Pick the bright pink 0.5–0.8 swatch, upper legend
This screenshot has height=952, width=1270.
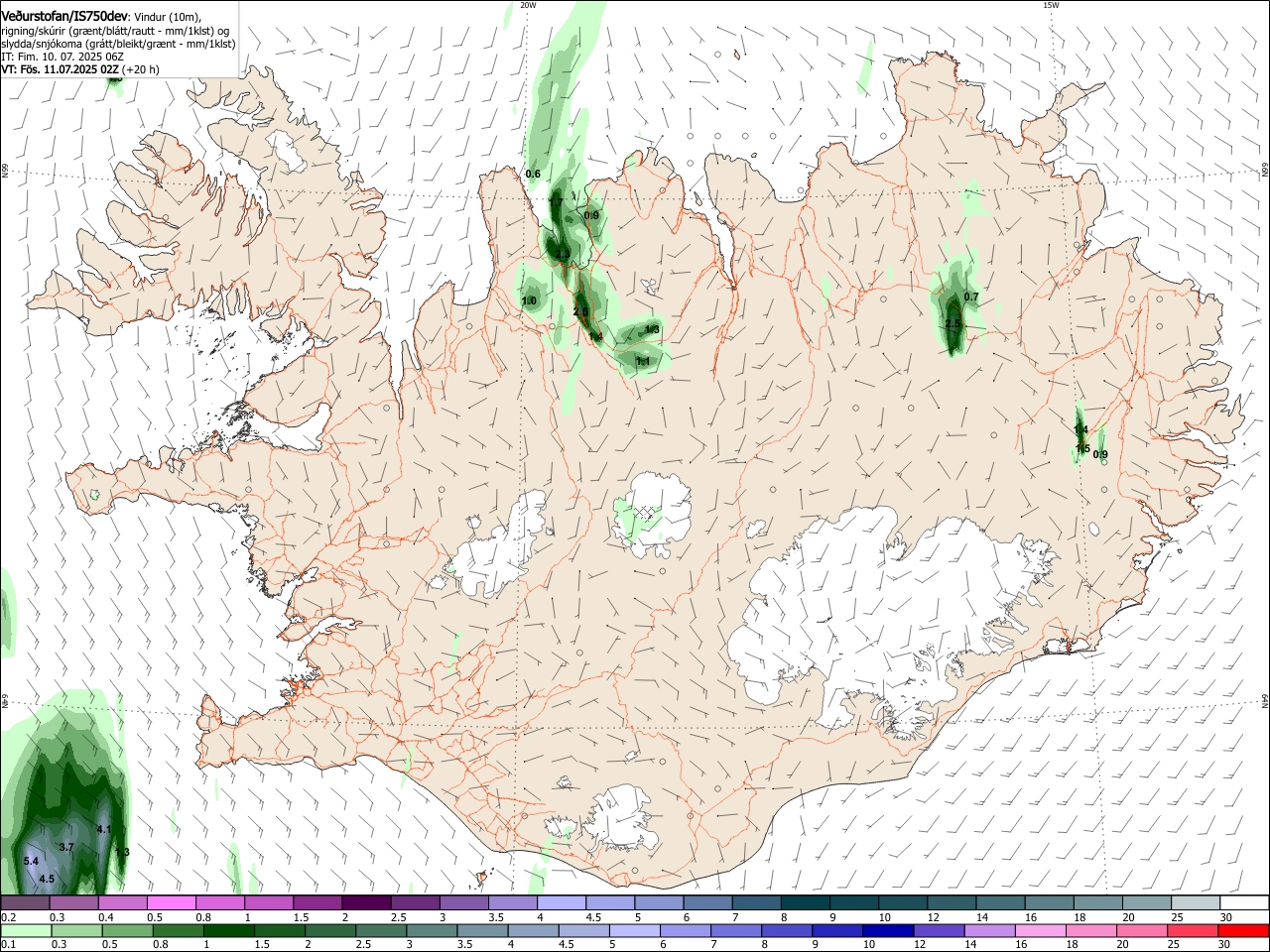[172, 902]
